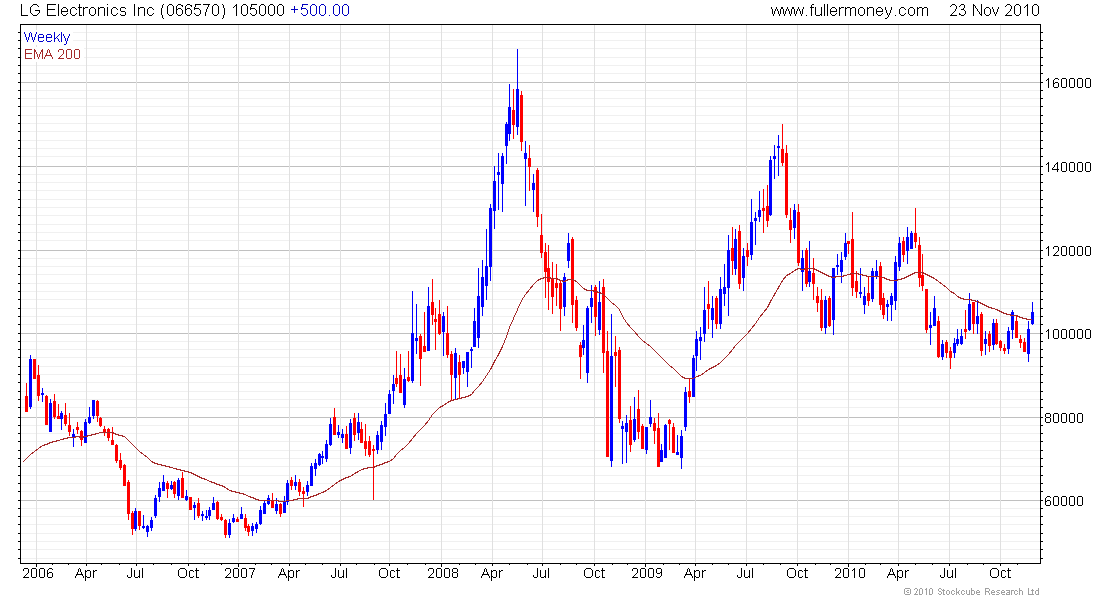
Task: Click the '2009' year label on time axis
Action: pos(647,573)
